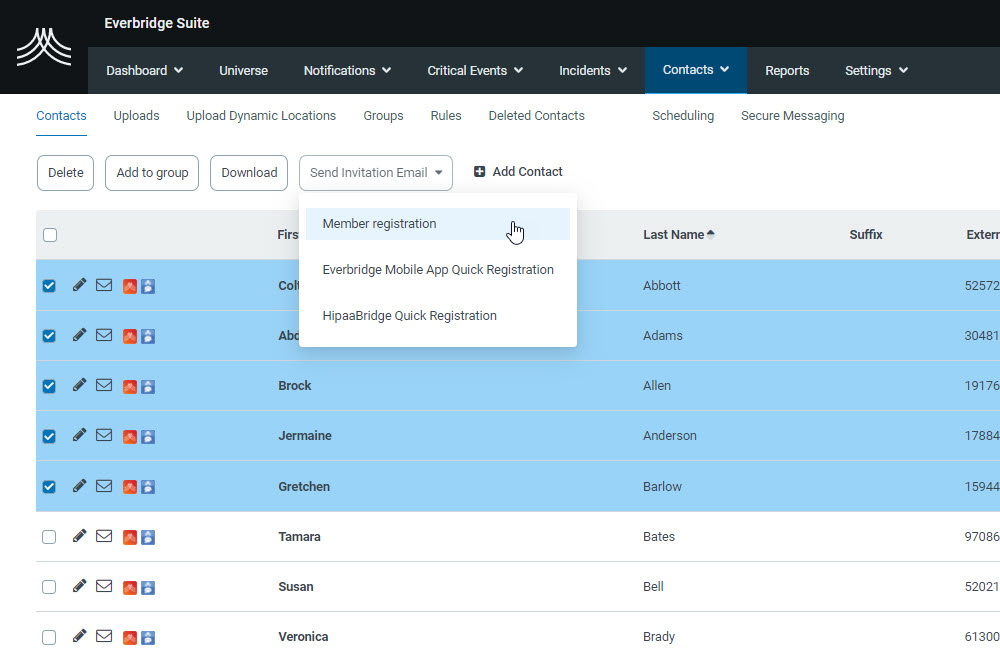Switch to the Groups tab
This screenshot has width=1000, height=653.
383,115
